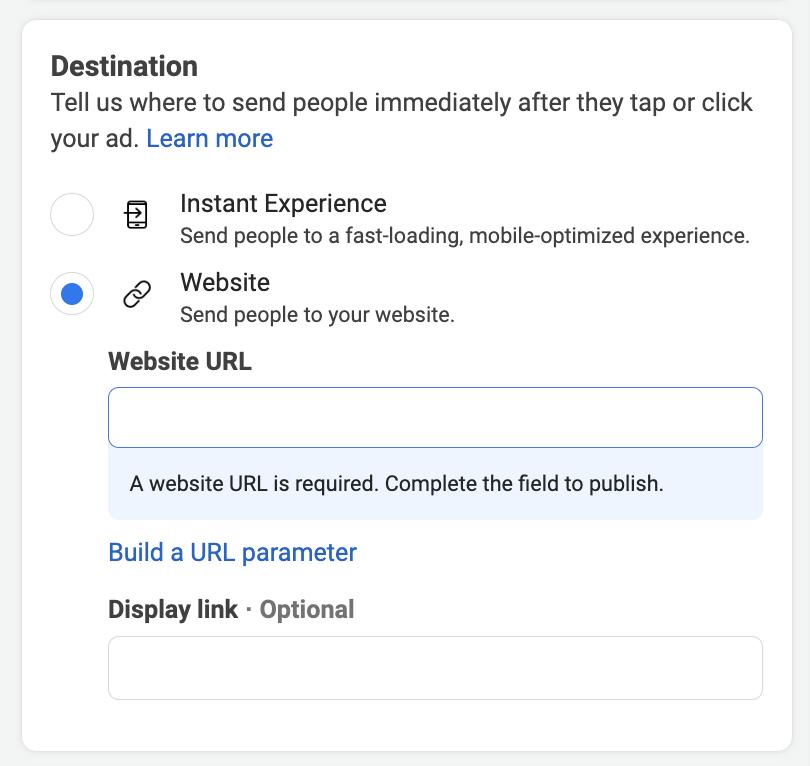Image resolution: width=810 pixels, height=766 pixels.
Task: Click the Website URL field label
Action: point(180,361)
